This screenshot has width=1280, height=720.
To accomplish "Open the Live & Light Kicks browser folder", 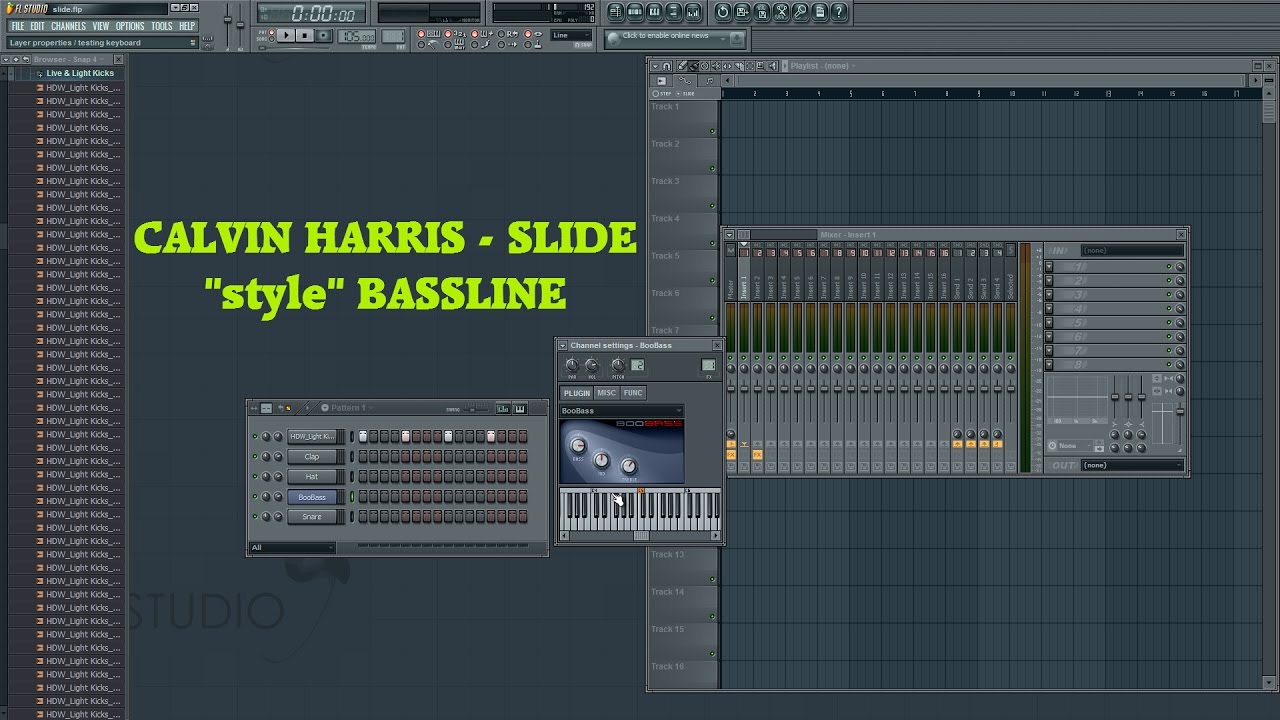I will coord(80,73).
